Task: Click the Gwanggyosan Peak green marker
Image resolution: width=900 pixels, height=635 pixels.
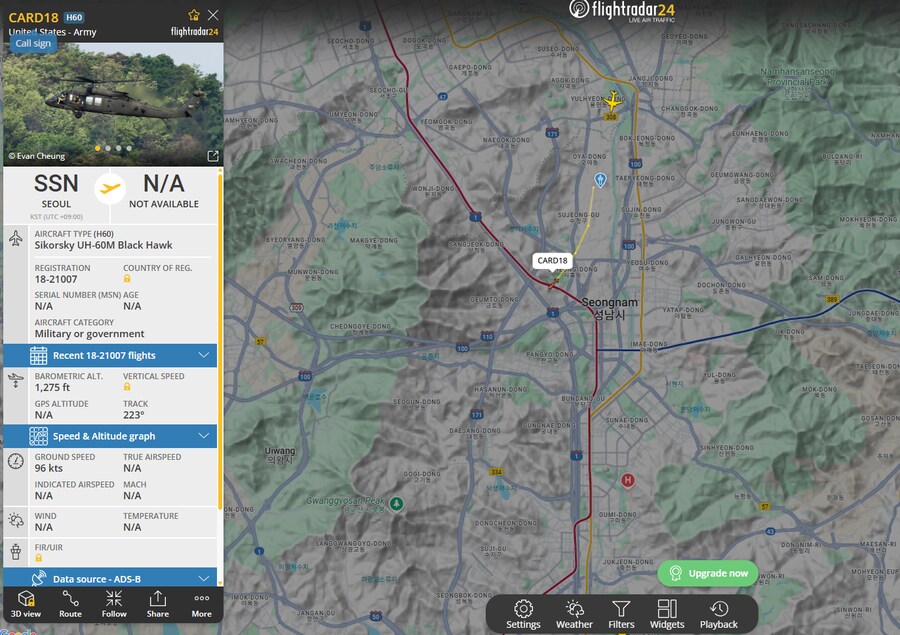Action: [x=396, y=504]
